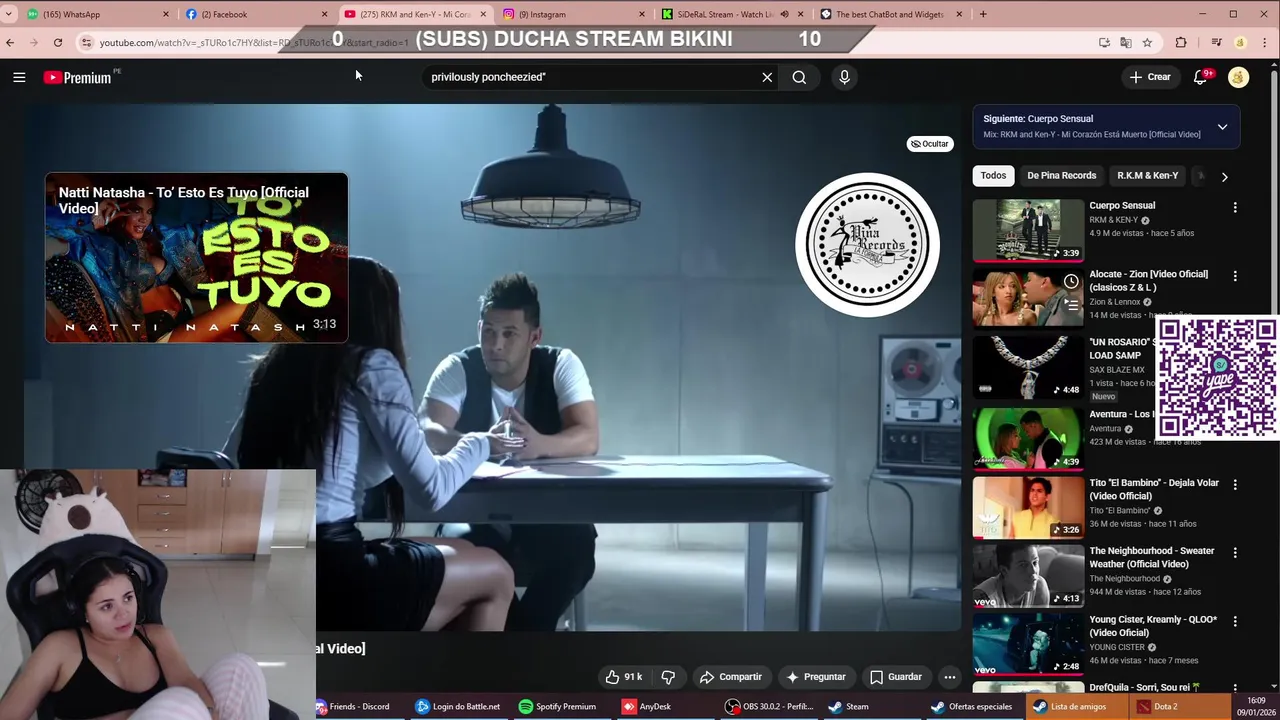Open options for Alocate - Zion video
Screen dimensions: 1280x720
point(1235,276)
